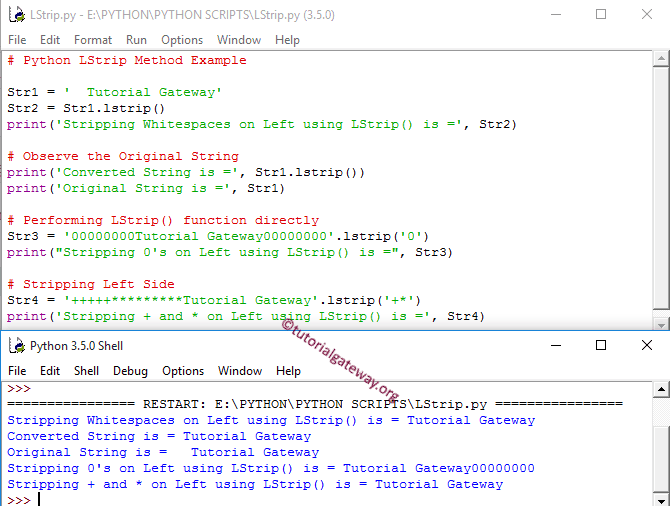
Task: Open the Shell menu in Python Shell
Action: coord(86,371)
